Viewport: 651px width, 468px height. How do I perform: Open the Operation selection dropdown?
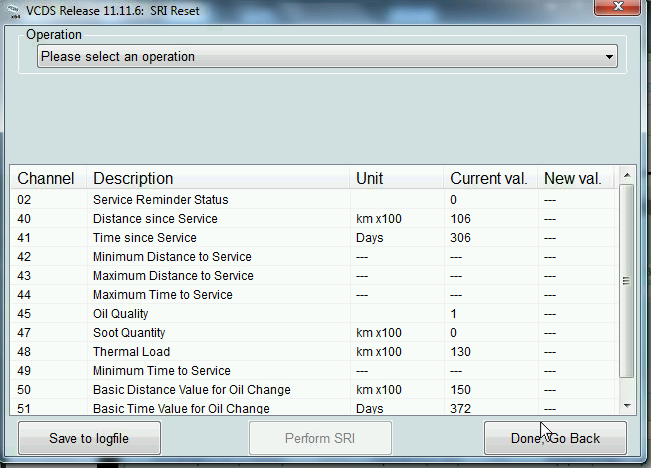pyautogui.click(x=327, y=57)
